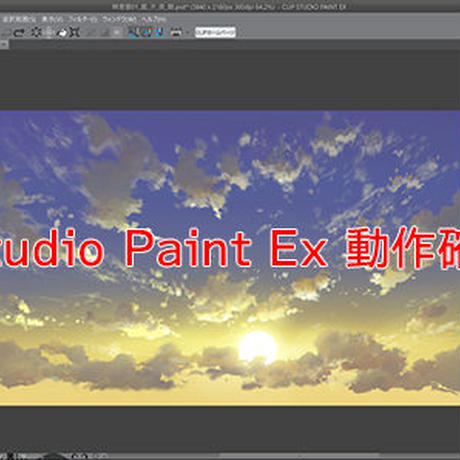Click the Scale/Rotate transform icon
460x460 pixels.
(x=75, y=32)
